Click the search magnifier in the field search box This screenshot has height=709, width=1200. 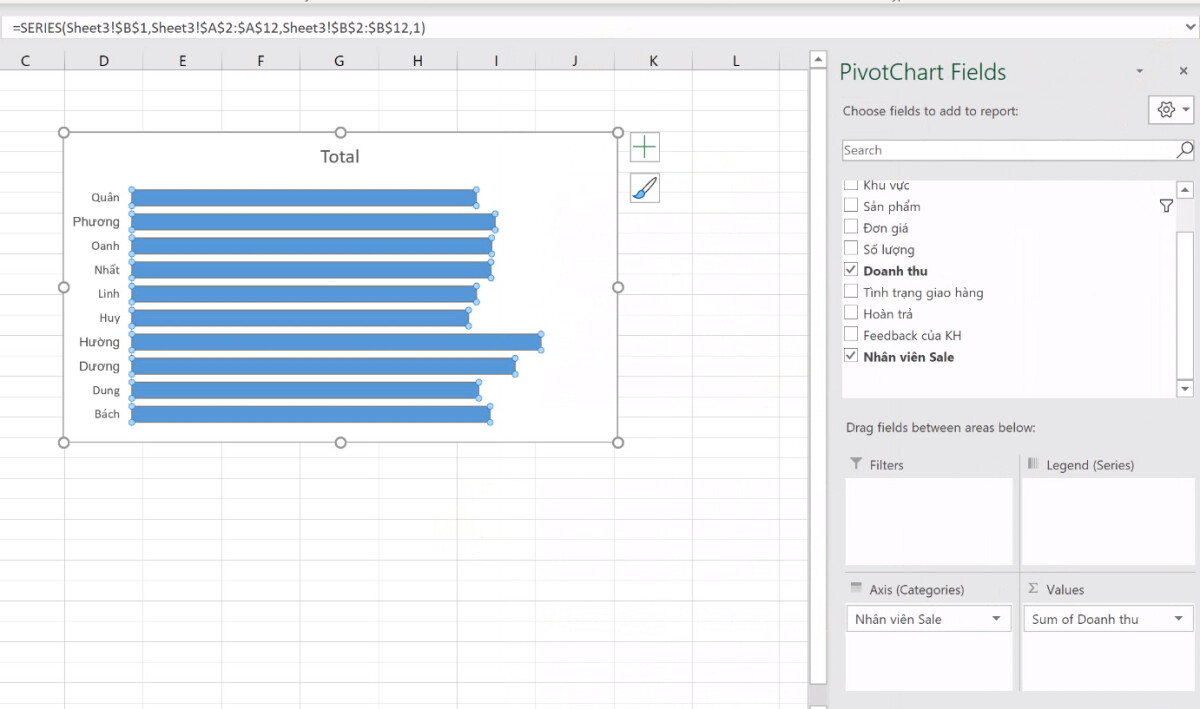[x=1184, y=149]
